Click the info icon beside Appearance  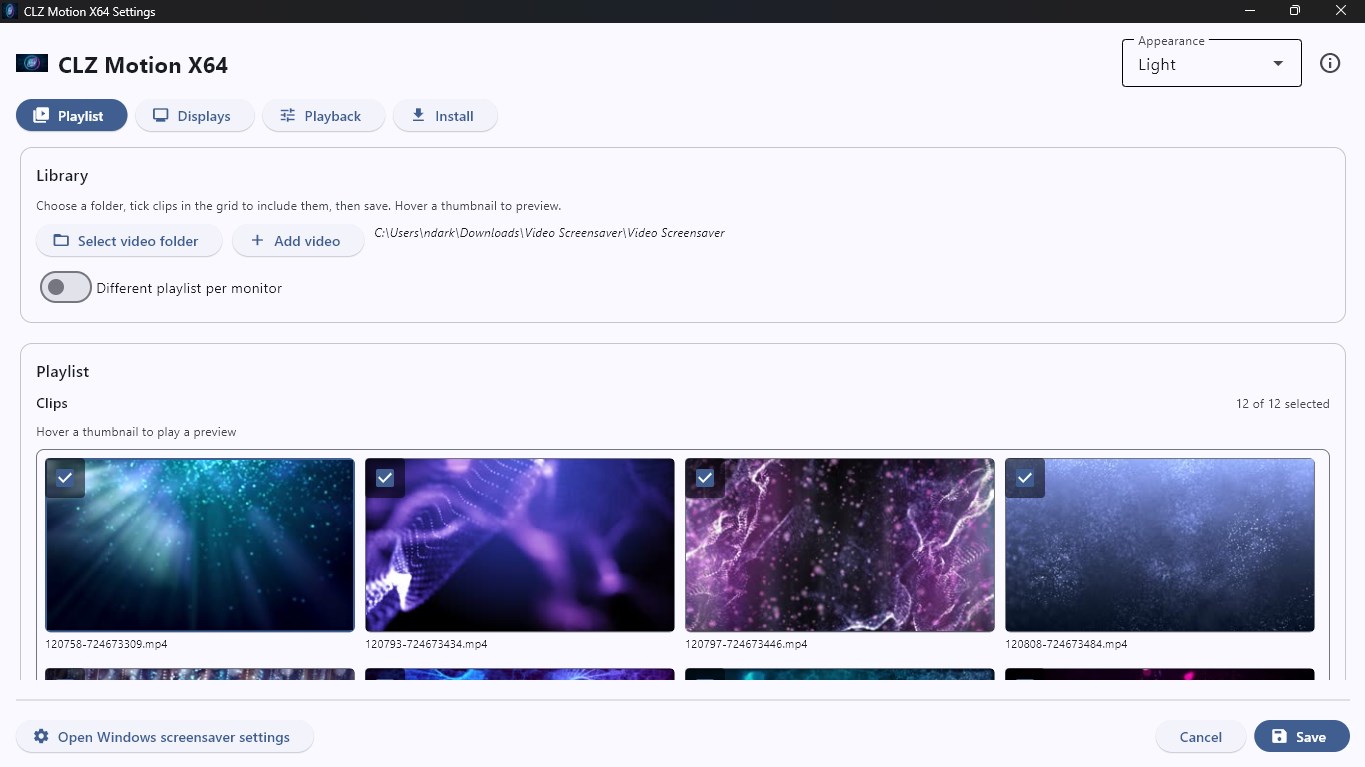click(x=1330, y=63)
